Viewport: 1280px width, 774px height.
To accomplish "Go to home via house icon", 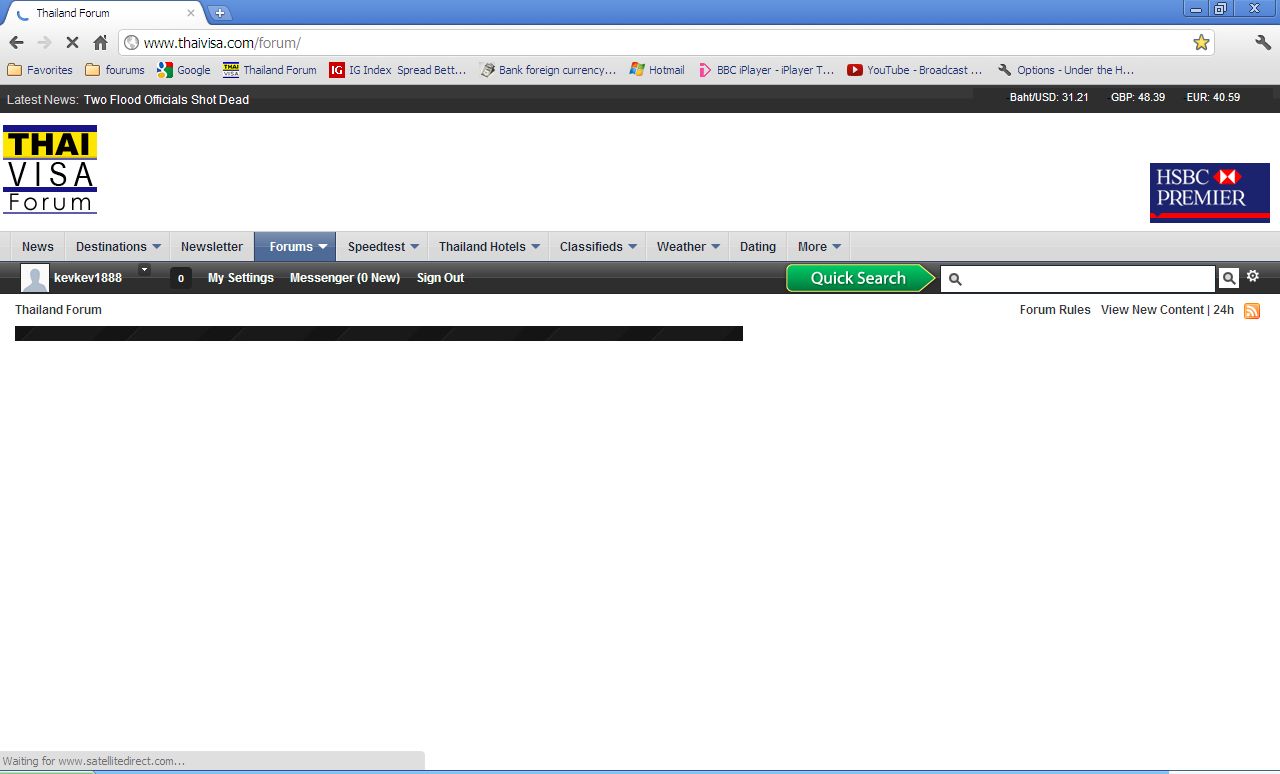I will click(100, 42).
